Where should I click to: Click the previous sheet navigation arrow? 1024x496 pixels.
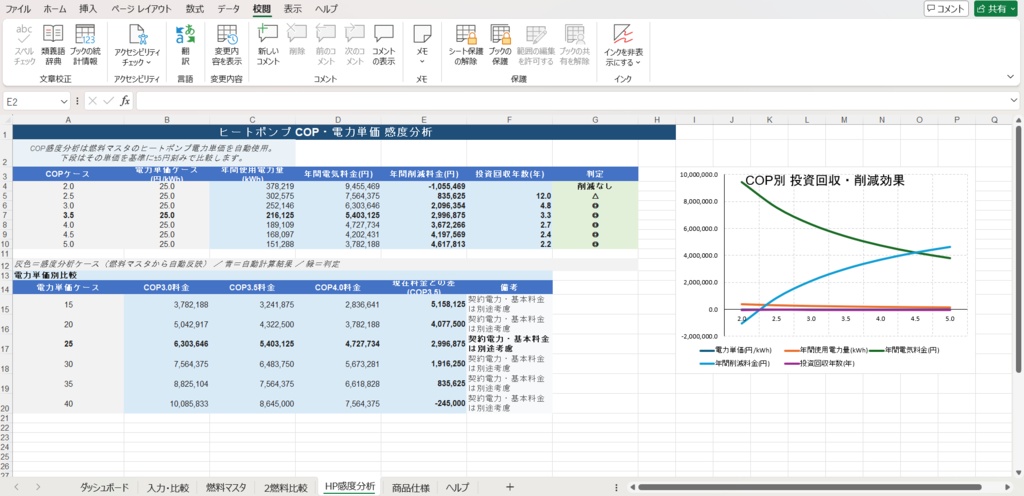coord(17,487)
